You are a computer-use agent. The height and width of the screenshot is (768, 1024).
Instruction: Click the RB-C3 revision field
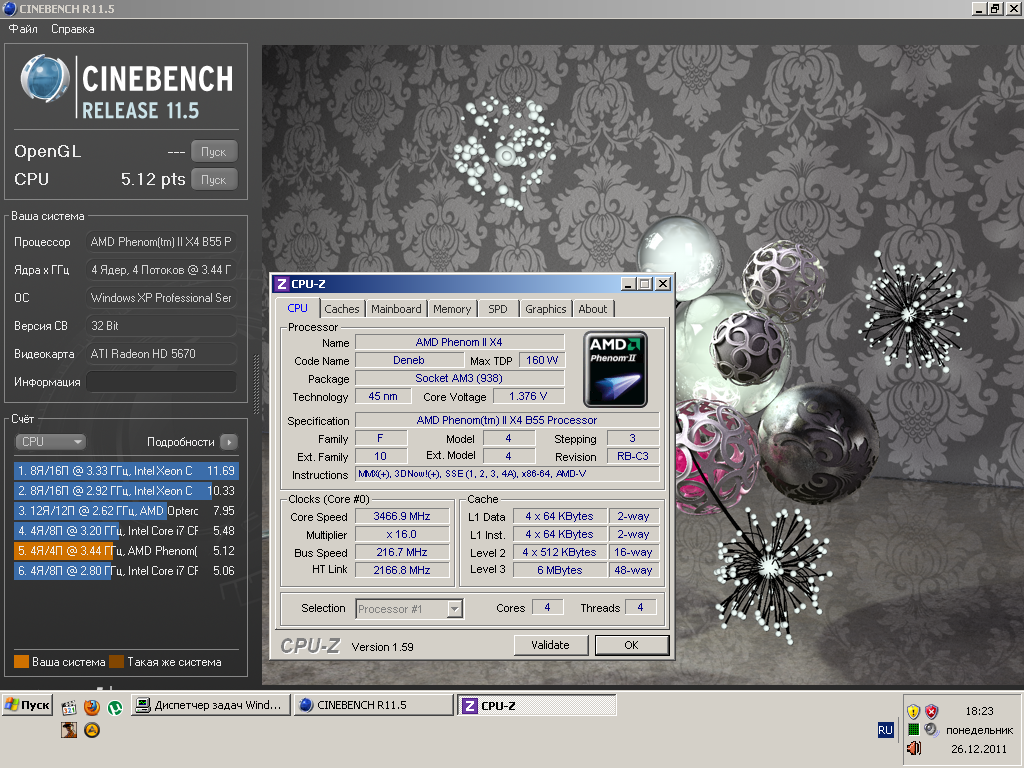tap(633, 456)
